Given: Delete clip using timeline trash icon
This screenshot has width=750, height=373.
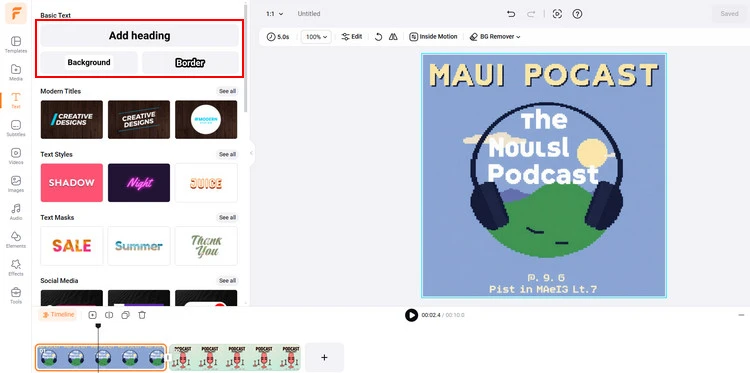Looking at the screenshot, I should [x=142, y=315].
